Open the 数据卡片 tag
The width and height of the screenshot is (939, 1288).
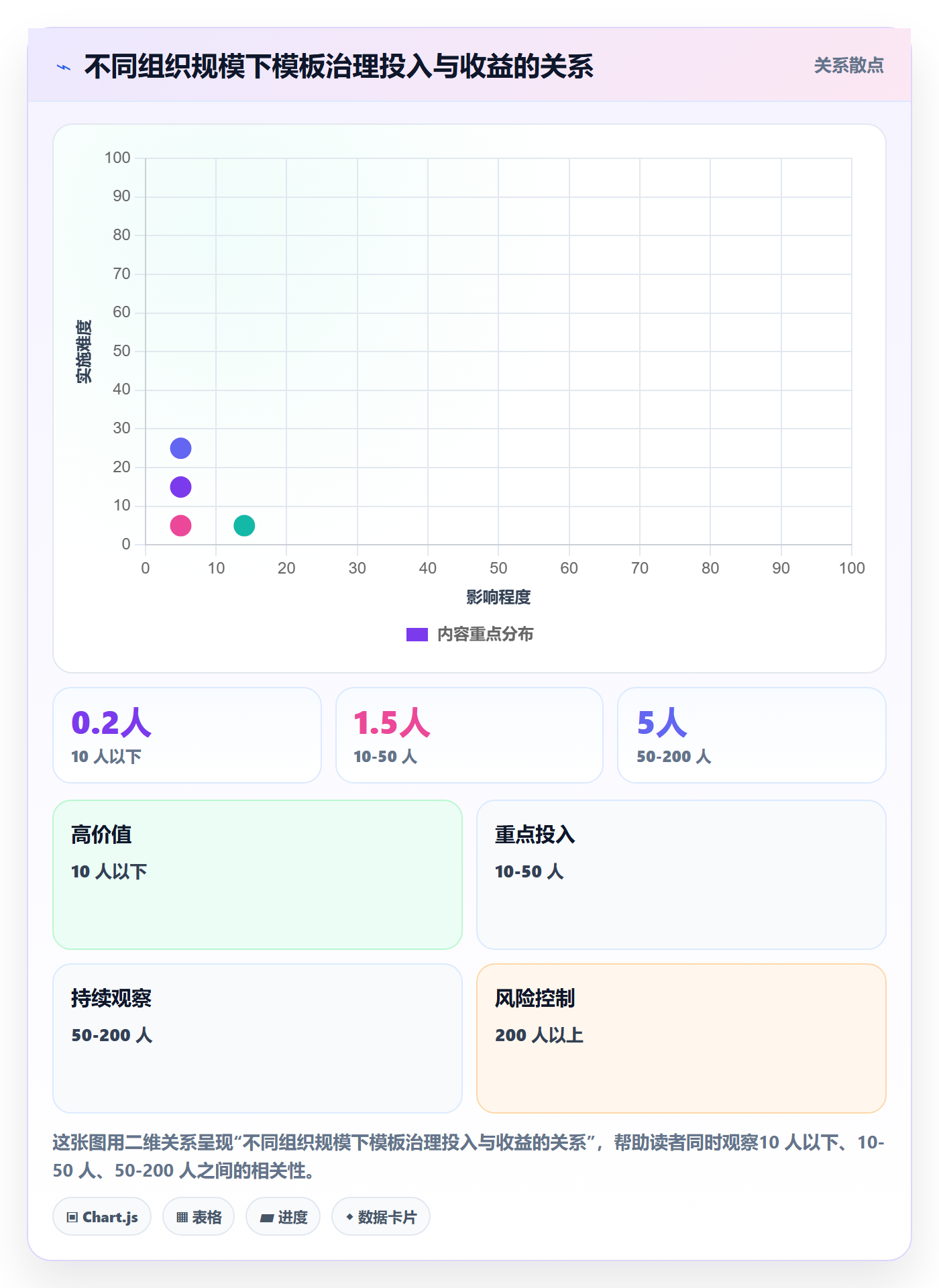click(381, 1216)
